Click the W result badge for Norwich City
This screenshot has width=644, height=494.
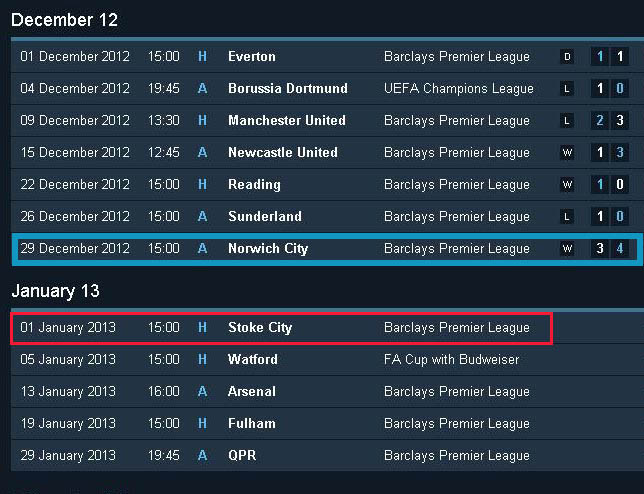(x=567, y=249)
